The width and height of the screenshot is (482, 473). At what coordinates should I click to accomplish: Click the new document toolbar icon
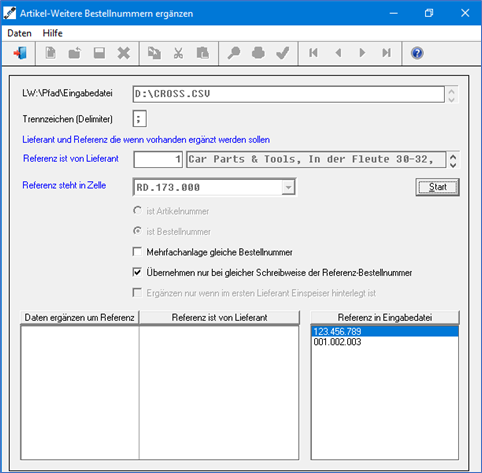click(x=50, y=53)
